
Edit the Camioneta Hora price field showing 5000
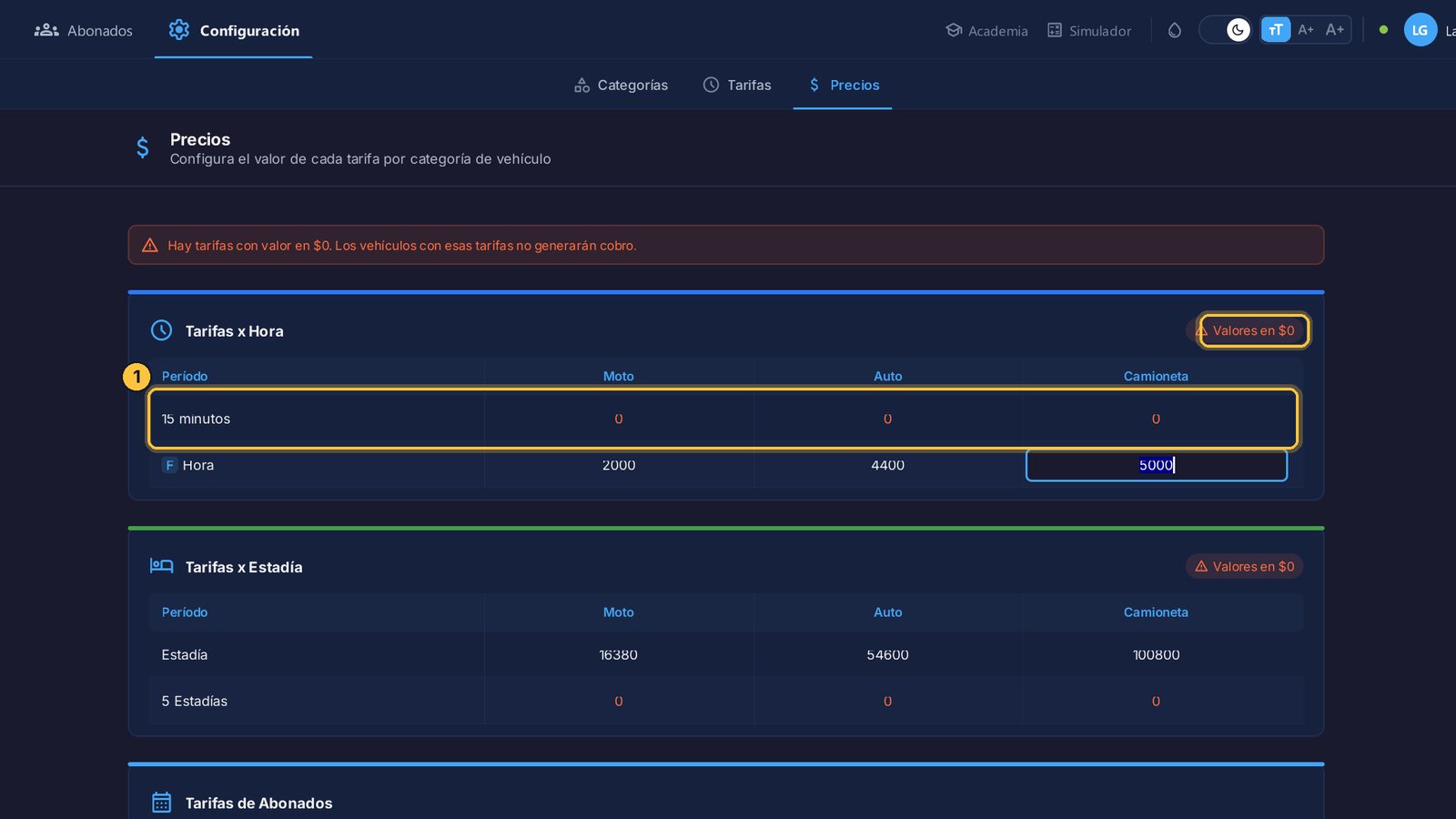pyautogui.click(x=1156, y=465)
